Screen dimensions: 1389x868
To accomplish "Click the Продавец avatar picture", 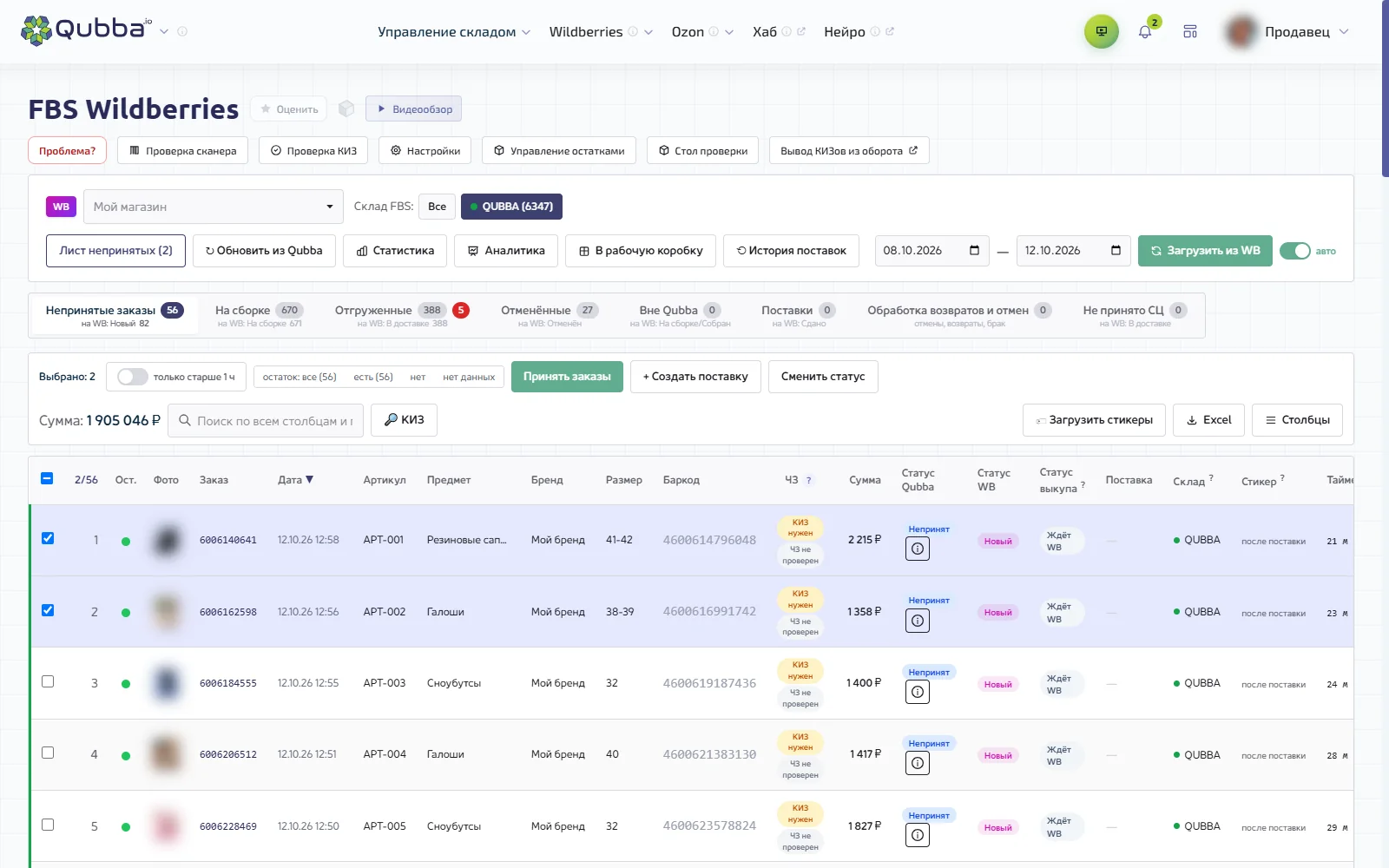I will coord(1241,32).
